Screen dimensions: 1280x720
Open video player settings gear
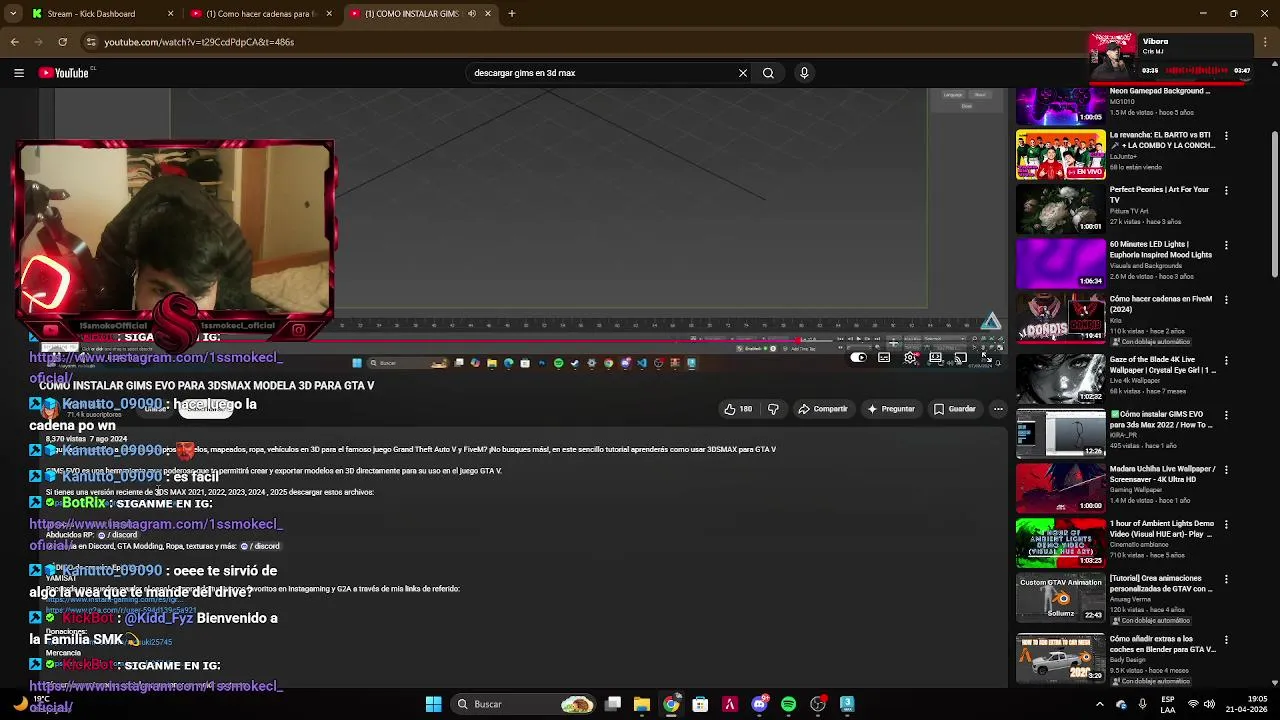click(x=910, y=358)
